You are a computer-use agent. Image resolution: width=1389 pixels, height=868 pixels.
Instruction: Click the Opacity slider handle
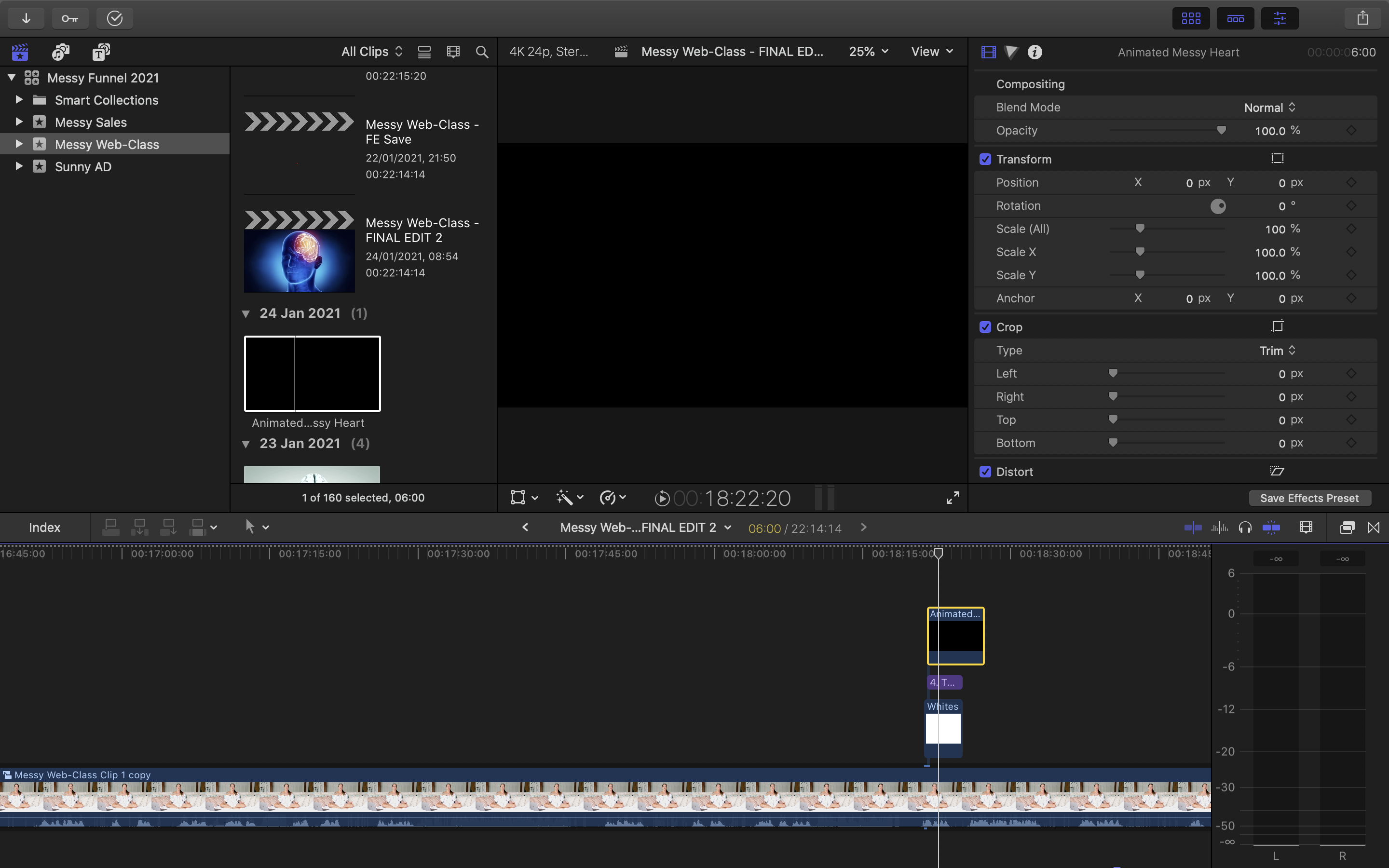pyautogui.click(x=1221, y=130)
